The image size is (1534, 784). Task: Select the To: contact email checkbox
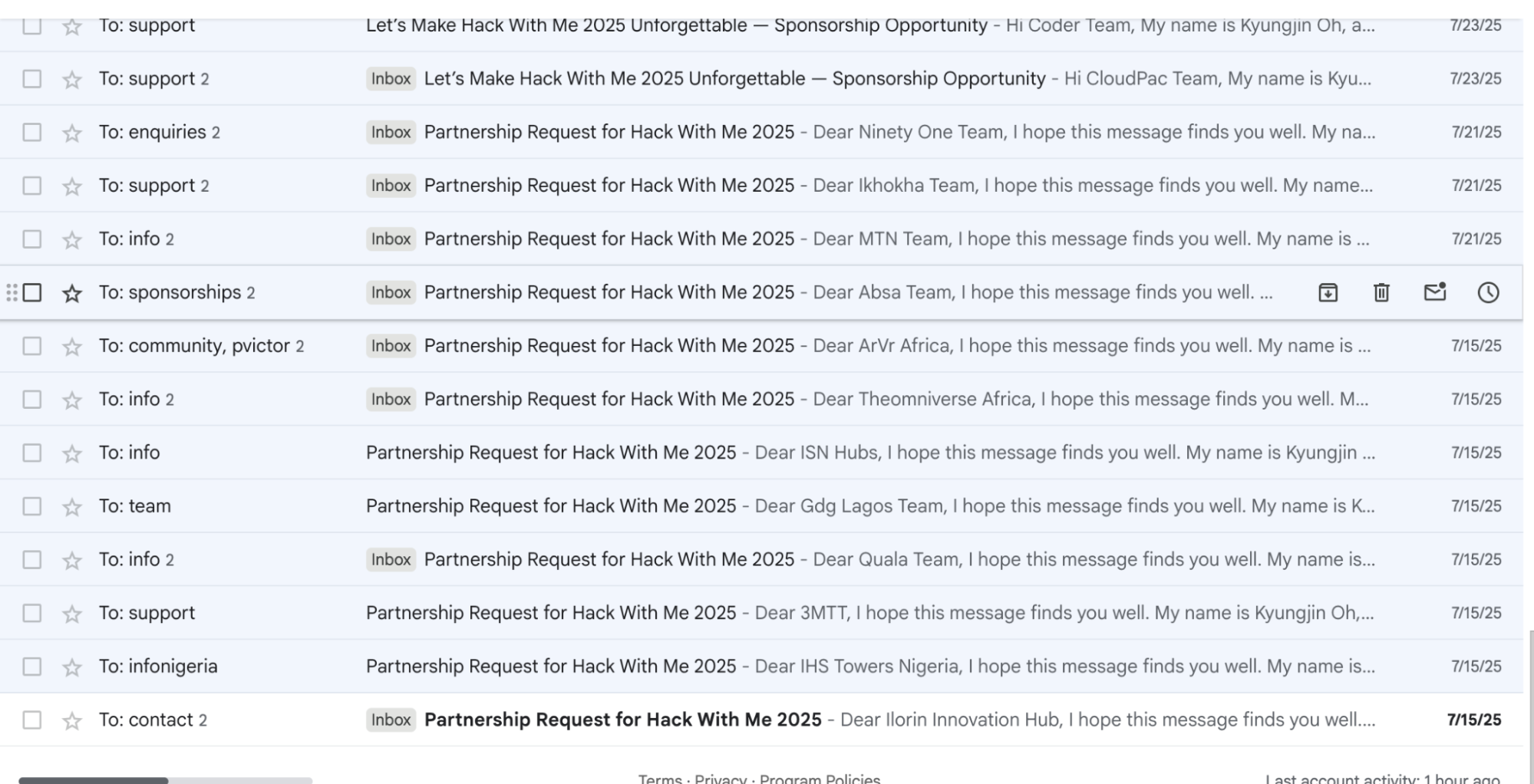[32, 720]
